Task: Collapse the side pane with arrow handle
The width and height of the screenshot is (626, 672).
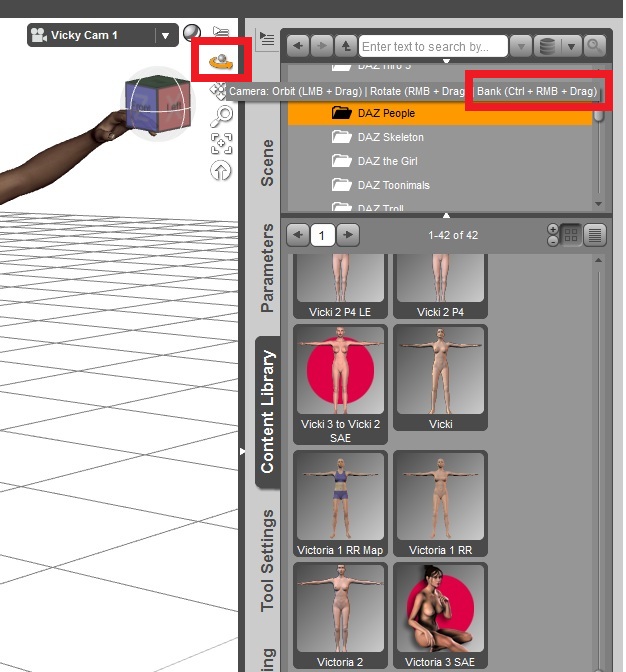Action: tap(242, 451)
